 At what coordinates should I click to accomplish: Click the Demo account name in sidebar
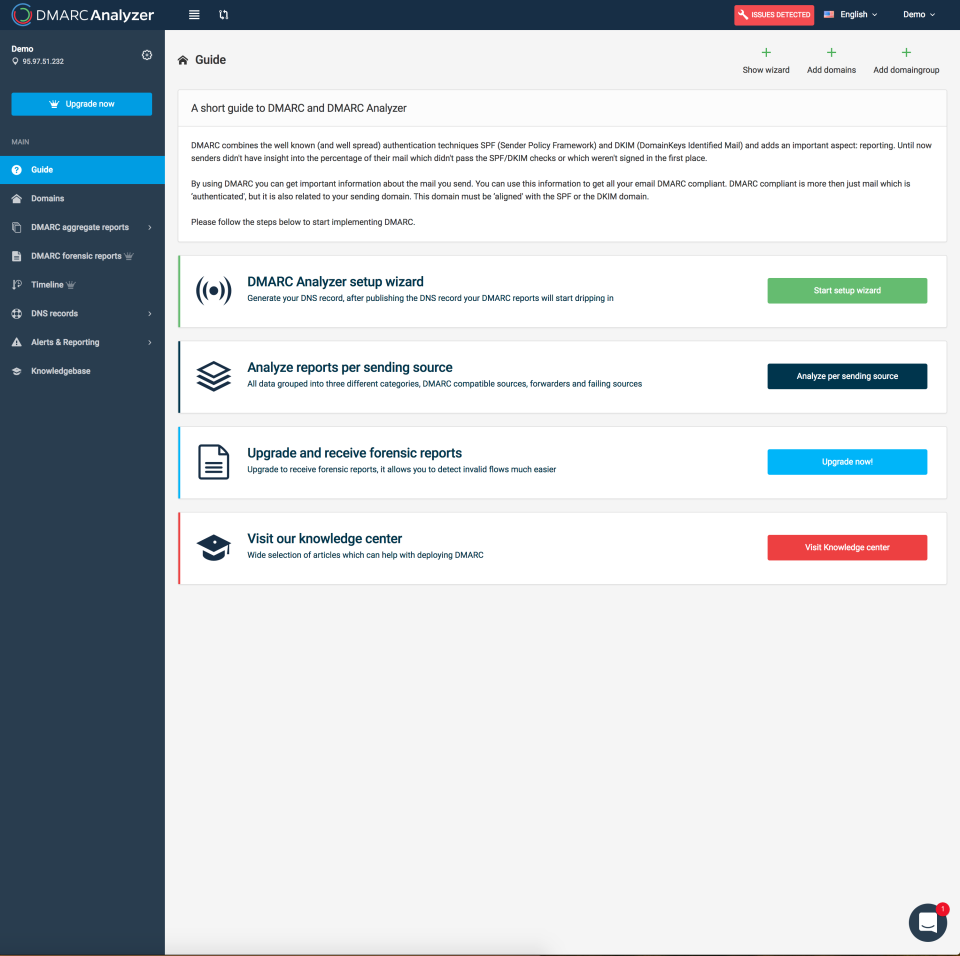pyautogui.click(x=22, y=49)
